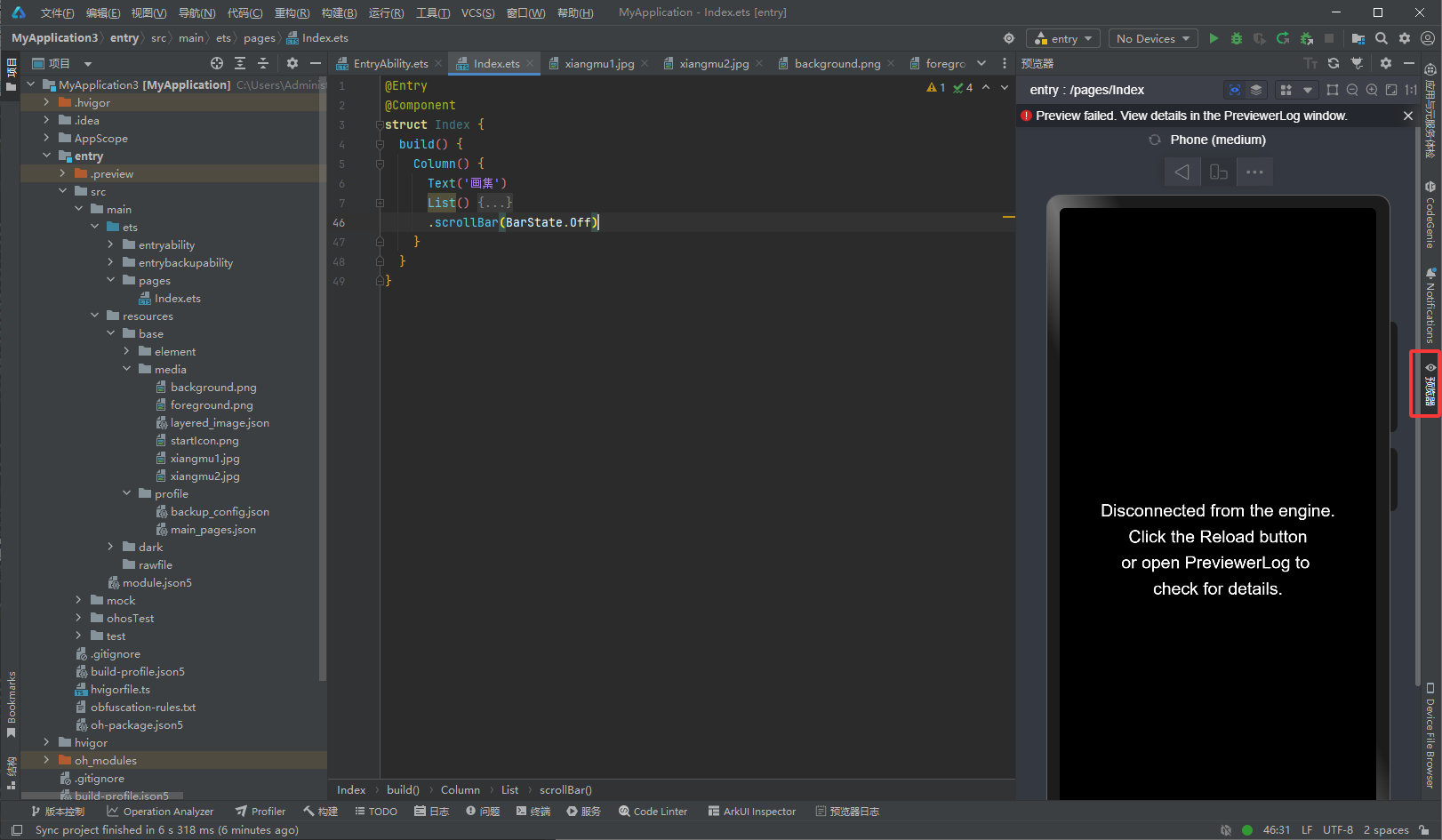Viewport: 1442px width, 840px height.
Task: Collapse the media folder
Action: [x=126, y=369]
